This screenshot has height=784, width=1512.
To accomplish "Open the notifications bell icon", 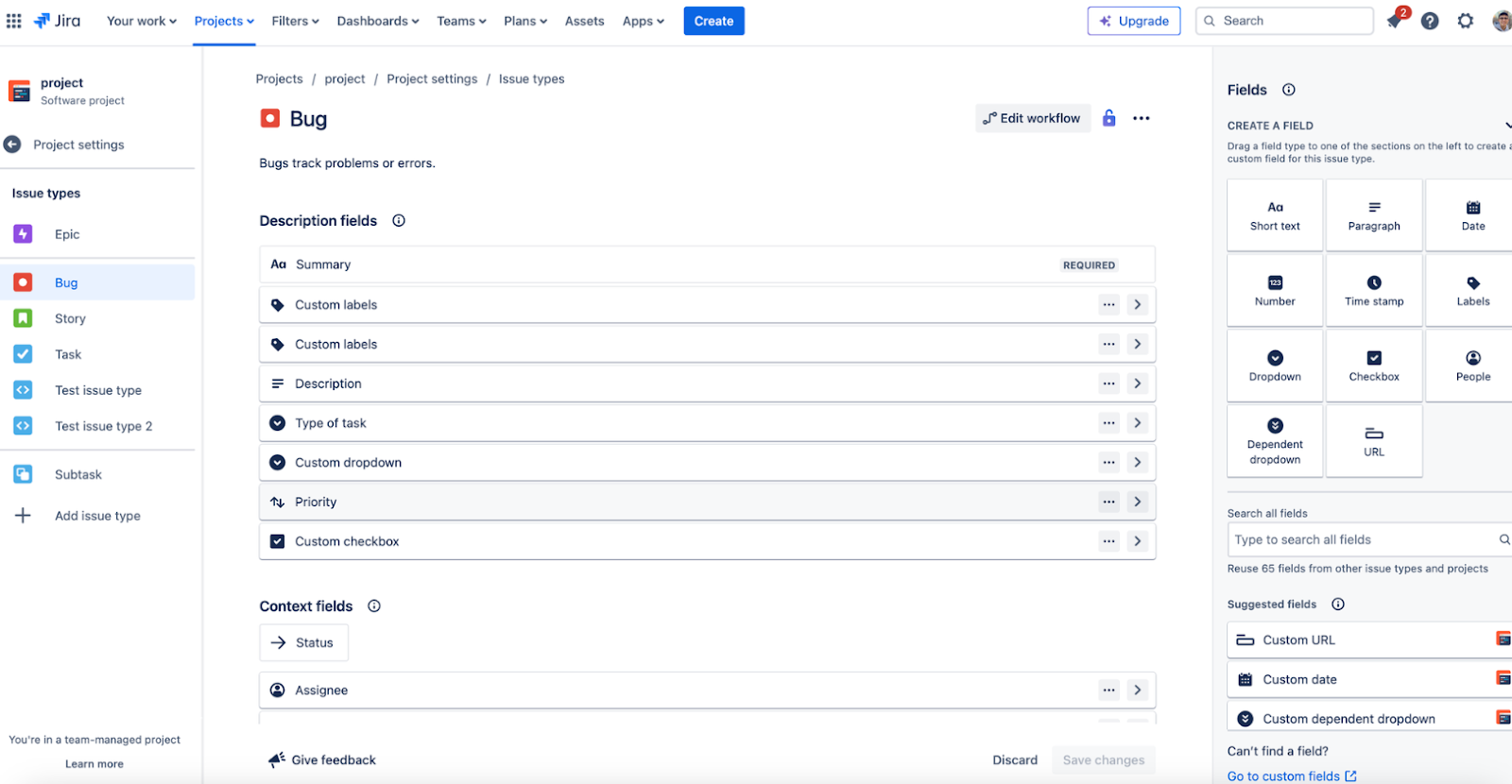I will click(1394, 21).
